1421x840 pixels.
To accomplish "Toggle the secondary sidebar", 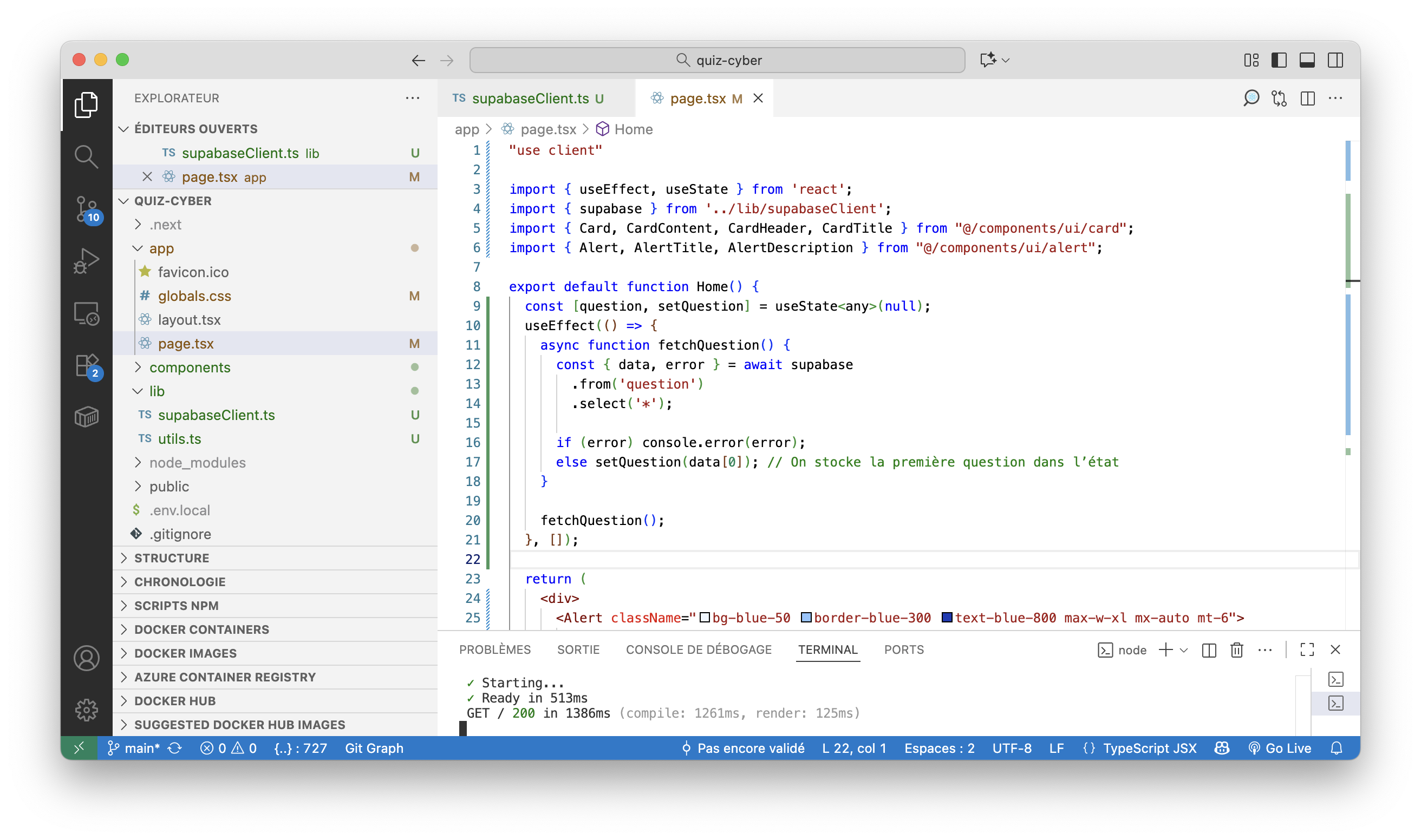I will pos(1336,60).
